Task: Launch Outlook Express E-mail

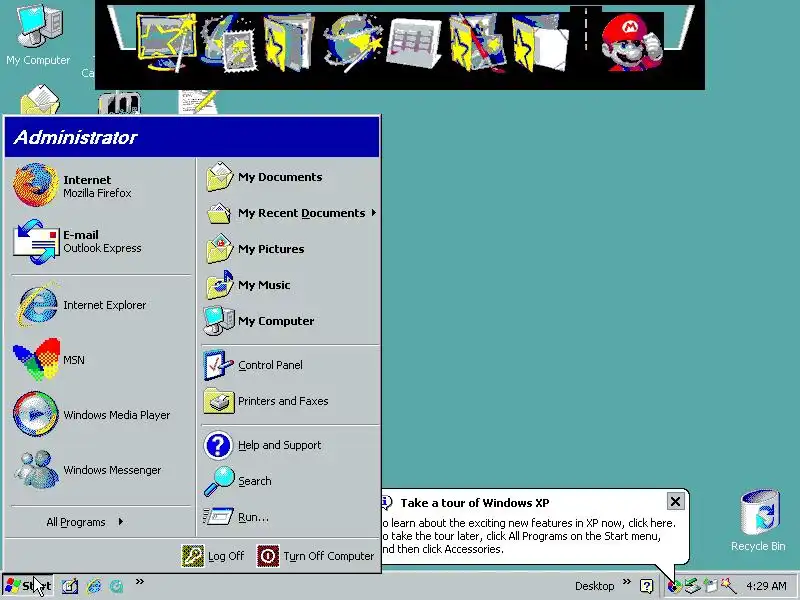Action: click(x=101, y=241)
